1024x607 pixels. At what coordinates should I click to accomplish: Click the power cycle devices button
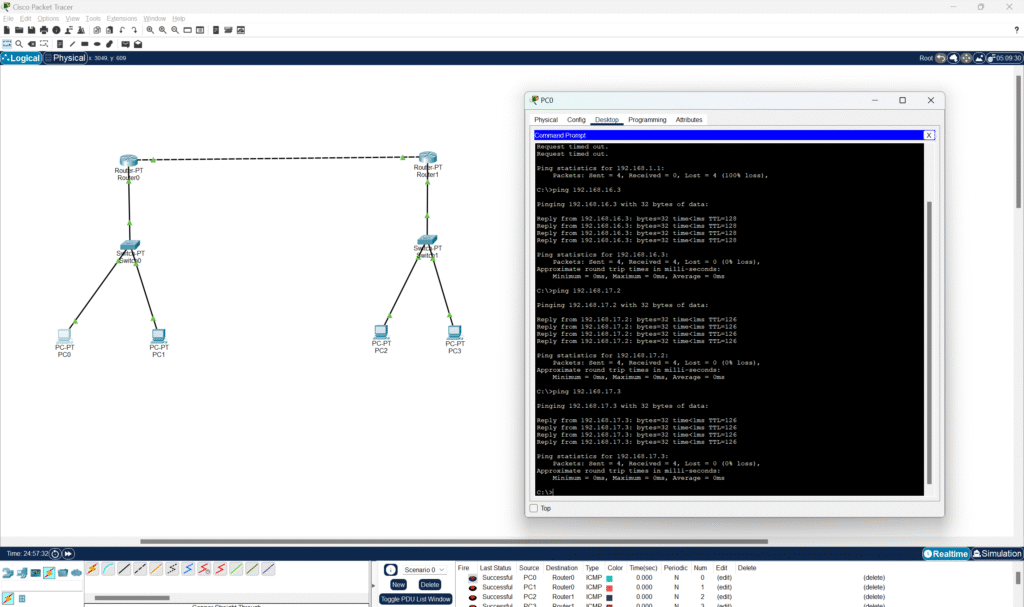56,553
